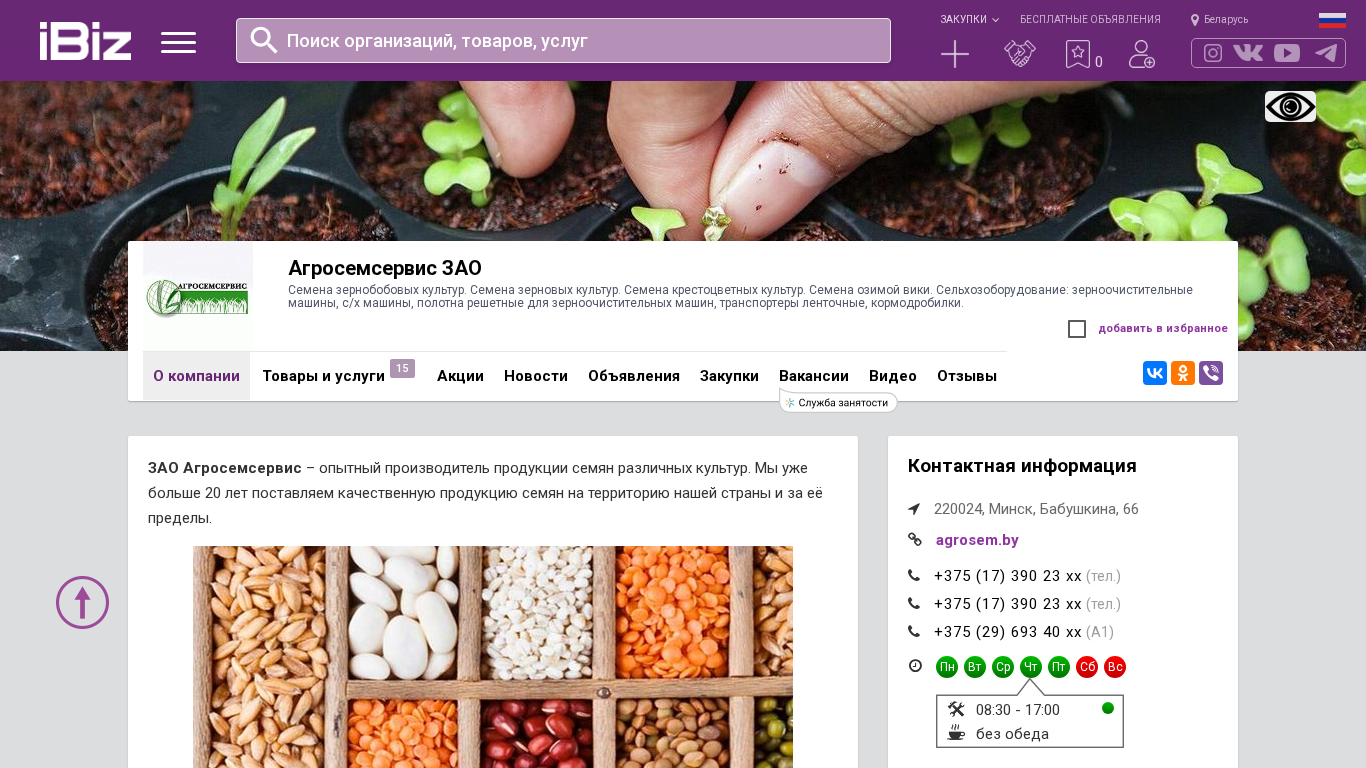Share on Odnoklassniki icon
Image resolution: width=1366 pixels, height=768 pixels.
[x=1183, y=373]
